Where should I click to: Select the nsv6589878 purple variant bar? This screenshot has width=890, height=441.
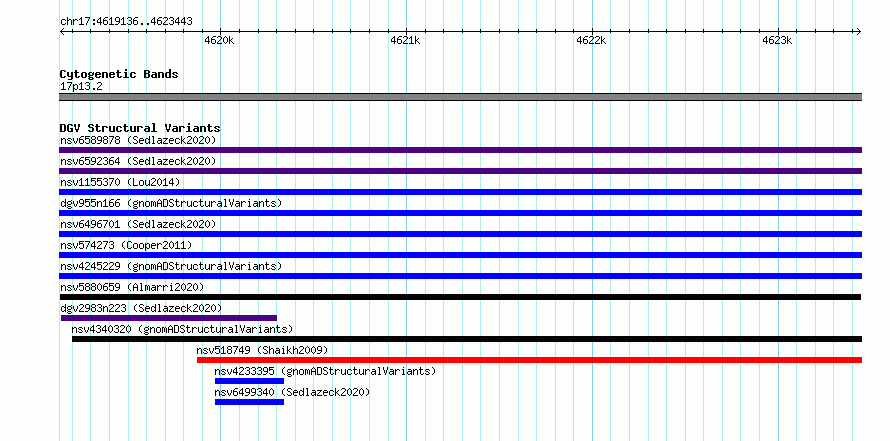point(460,150)
